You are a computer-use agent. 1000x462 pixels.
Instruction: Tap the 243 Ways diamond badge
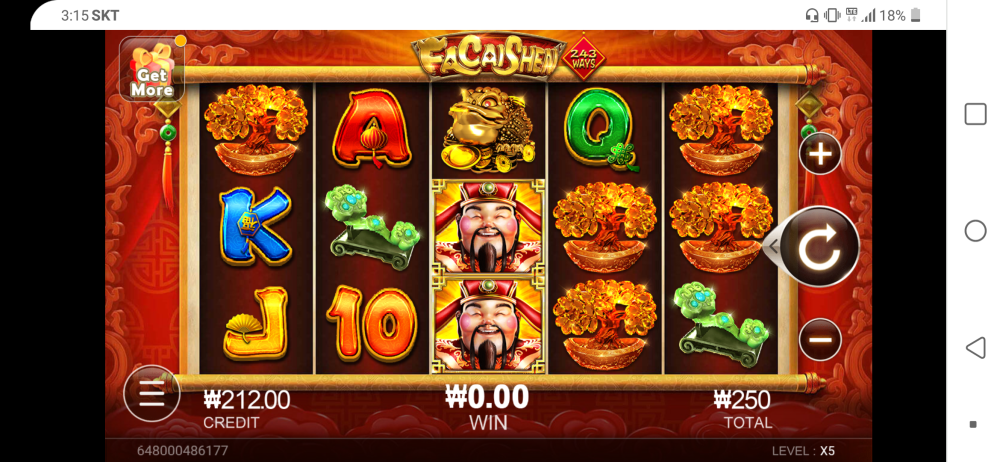point(583,57)
